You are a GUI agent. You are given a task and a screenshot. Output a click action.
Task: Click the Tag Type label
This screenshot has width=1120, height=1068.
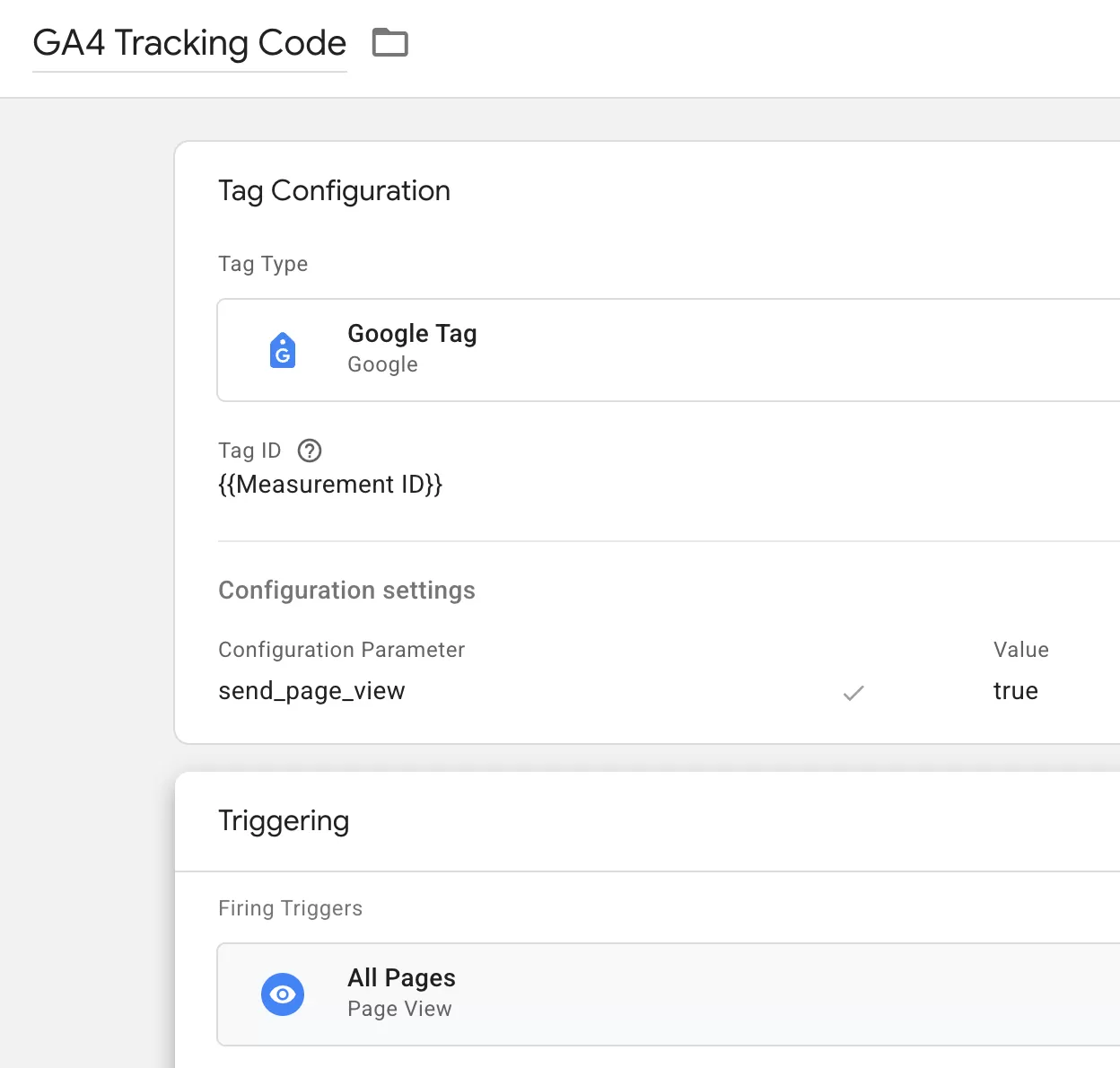tap(263, 264)
